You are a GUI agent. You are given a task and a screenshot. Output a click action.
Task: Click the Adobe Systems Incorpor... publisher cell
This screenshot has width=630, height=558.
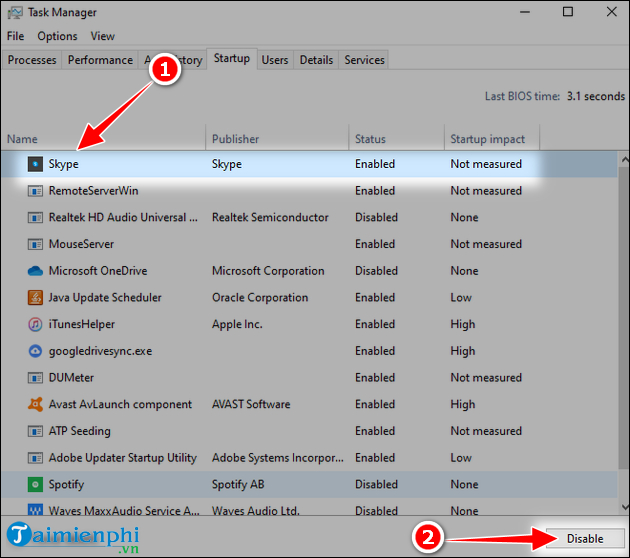[278, 458]
